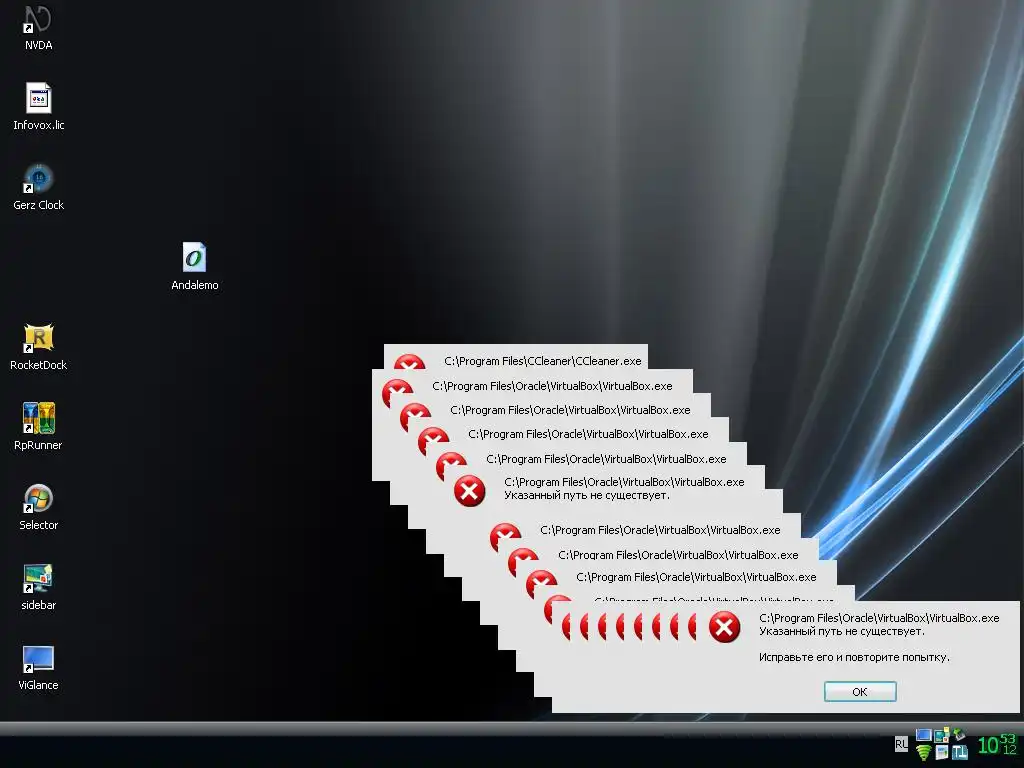The width and height of the screenshot is (1024, 768).
Task: Click the 'Исправьте его и повторите попытку.' message
Action: [854, 657]
